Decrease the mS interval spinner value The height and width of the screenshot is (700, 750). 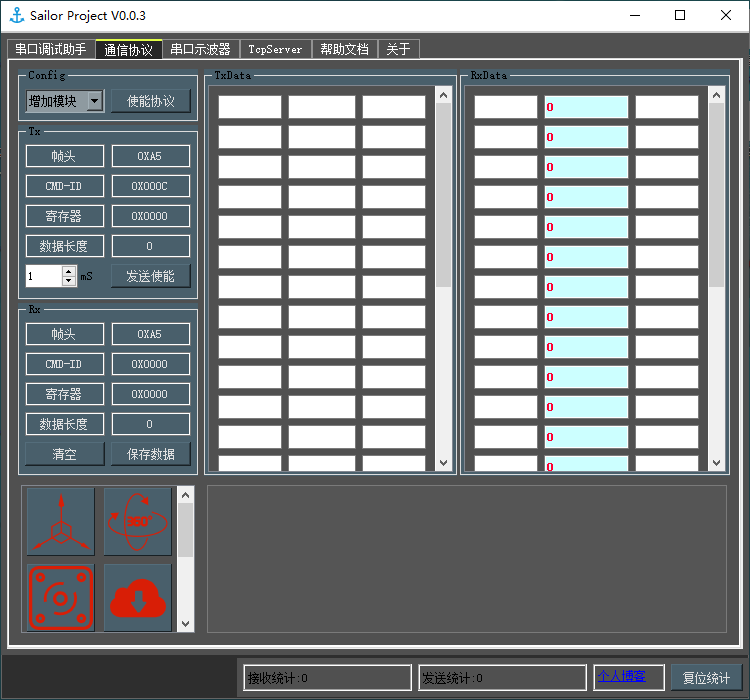[69, 281]
